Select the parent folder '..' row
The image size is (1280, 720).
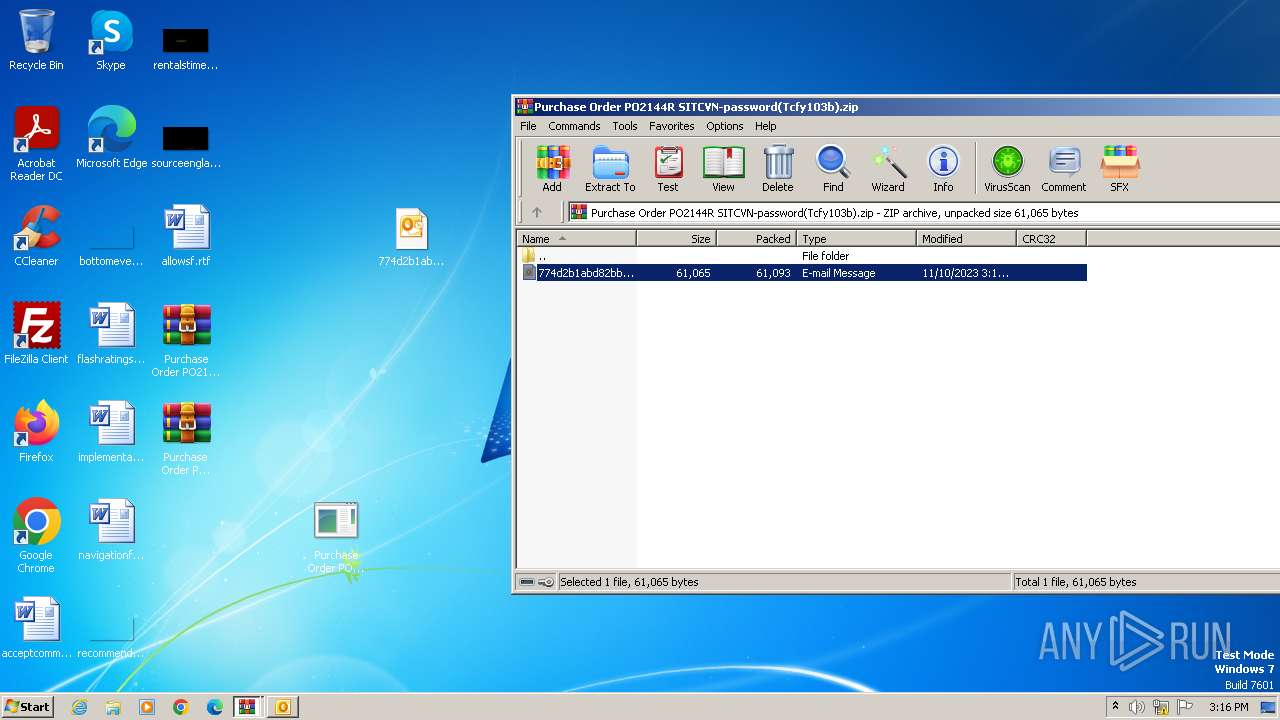point(802,256)
